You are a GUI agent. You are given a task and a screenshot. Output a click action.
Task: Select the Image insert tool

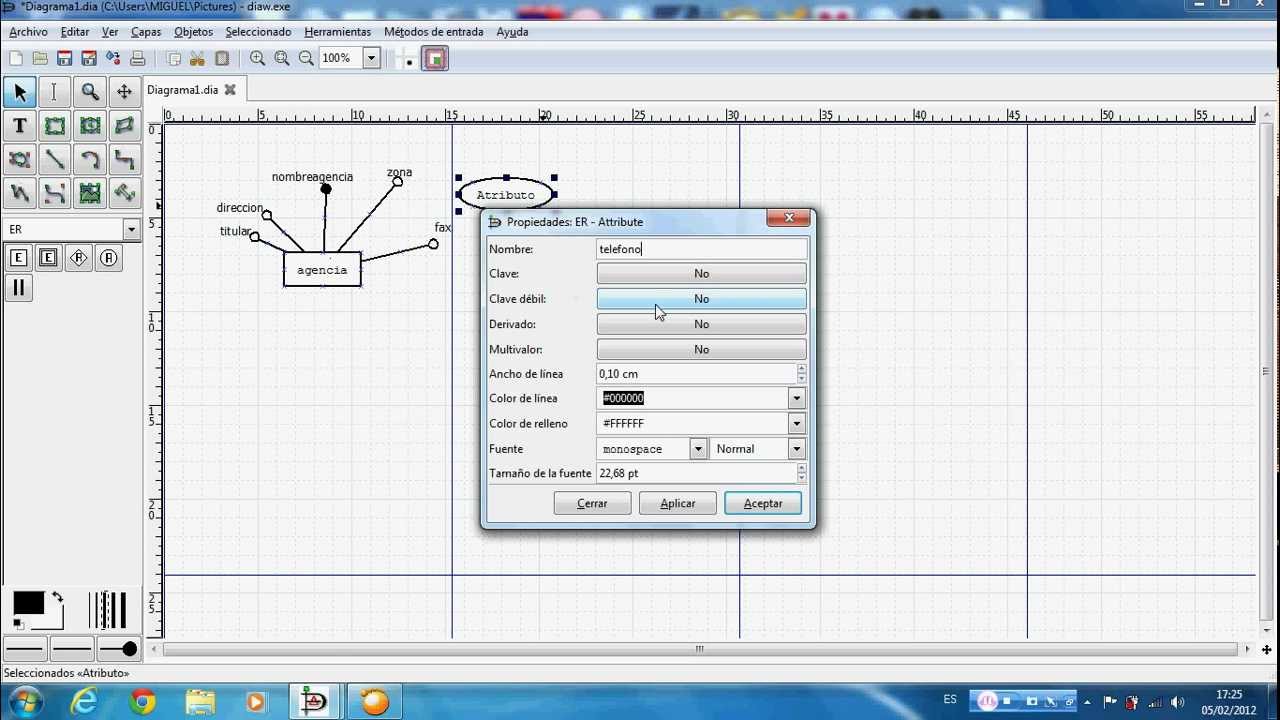(90, 193)
